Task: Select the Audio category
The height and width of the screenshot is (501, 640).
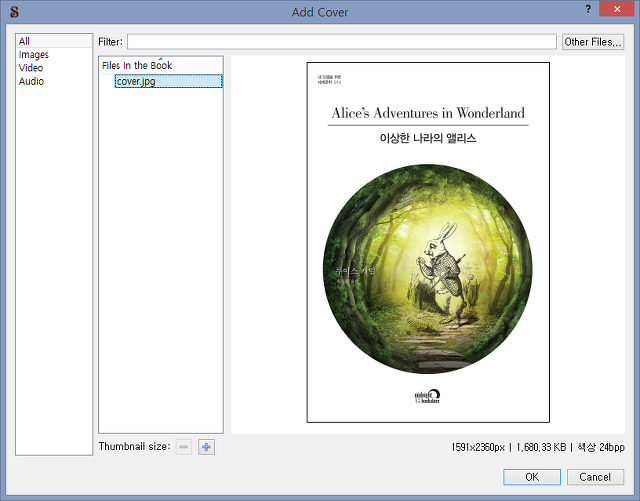Action: [54, 81]
